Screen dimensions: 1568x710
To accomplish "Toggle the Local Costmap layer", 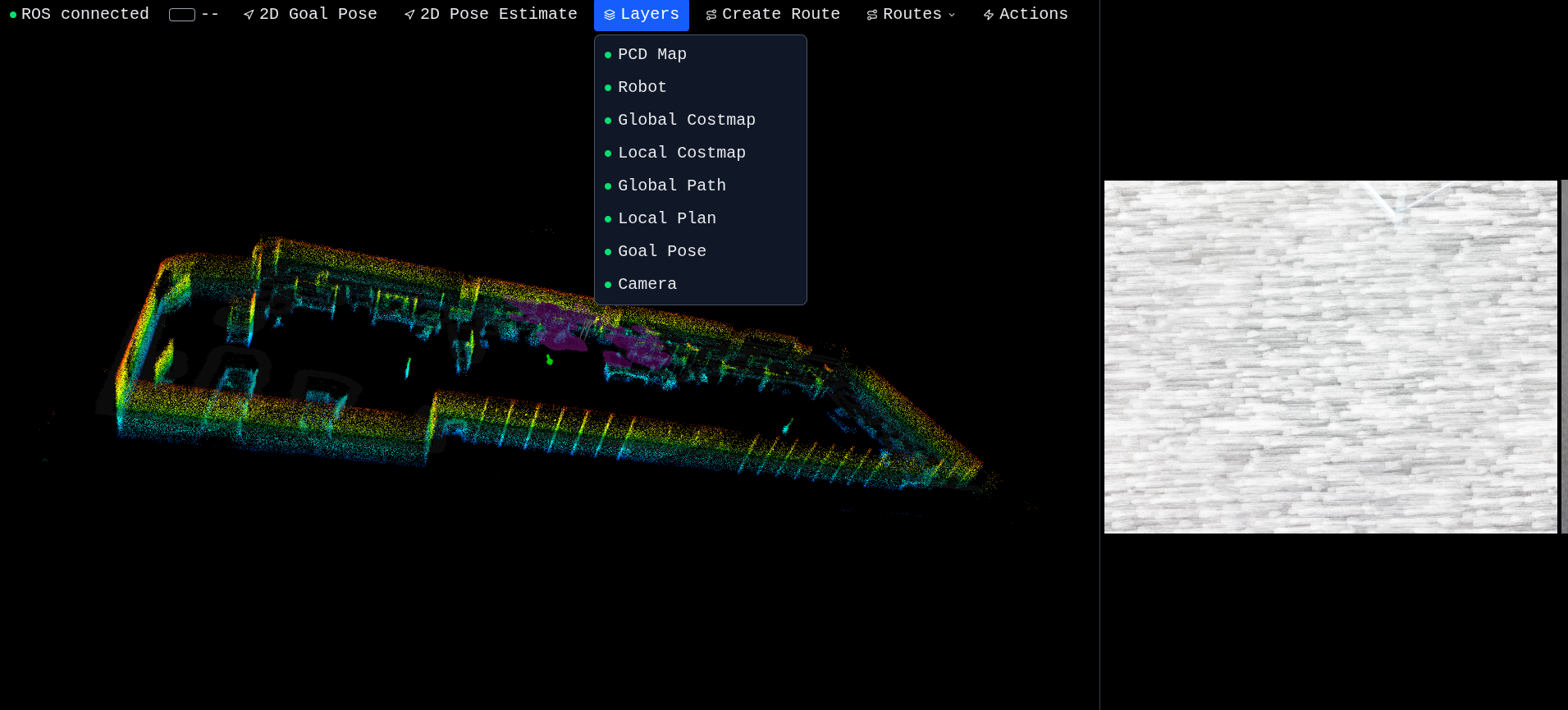I will tap(701, 153).
